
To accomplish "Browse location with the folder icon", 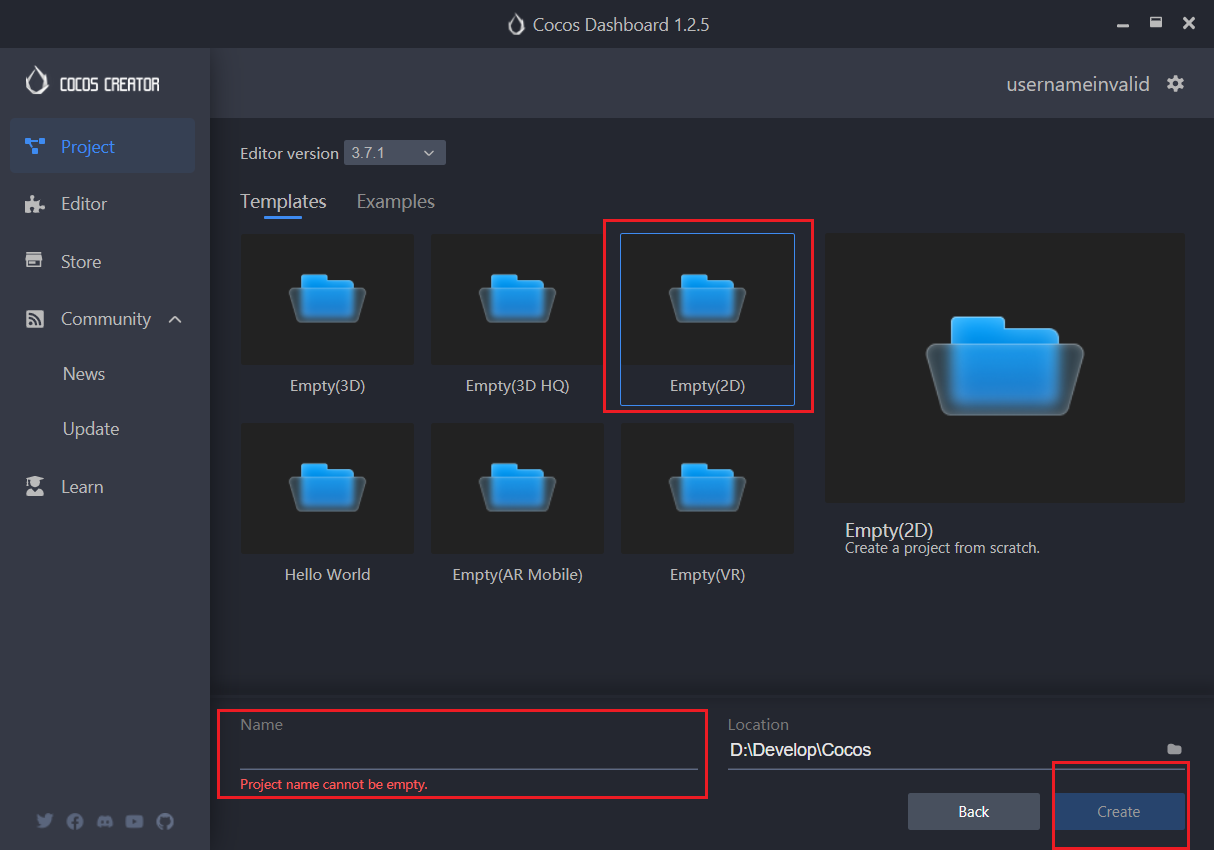I will point(1174,749).
